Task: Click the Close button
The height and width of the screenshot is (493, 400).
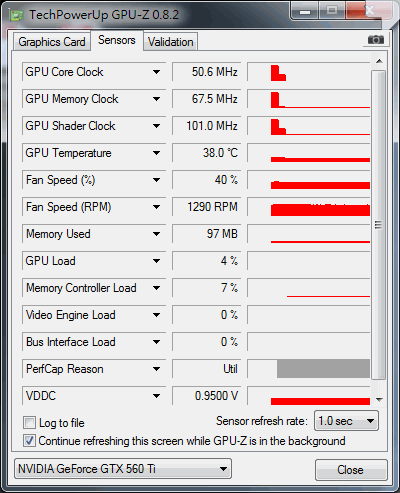Action: 351,470
